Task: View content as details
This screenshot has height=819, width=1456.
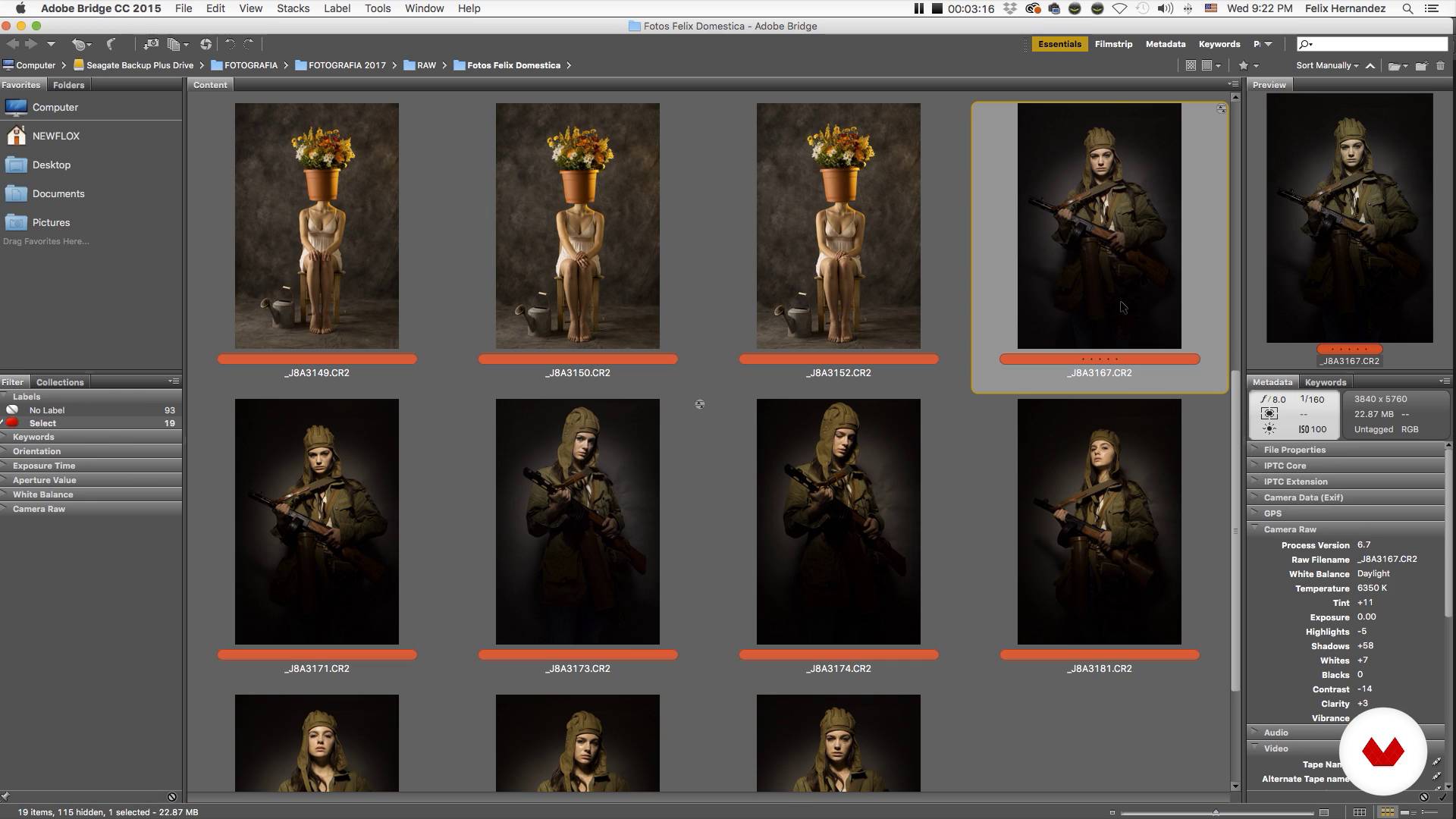Action: [1408, 812]
